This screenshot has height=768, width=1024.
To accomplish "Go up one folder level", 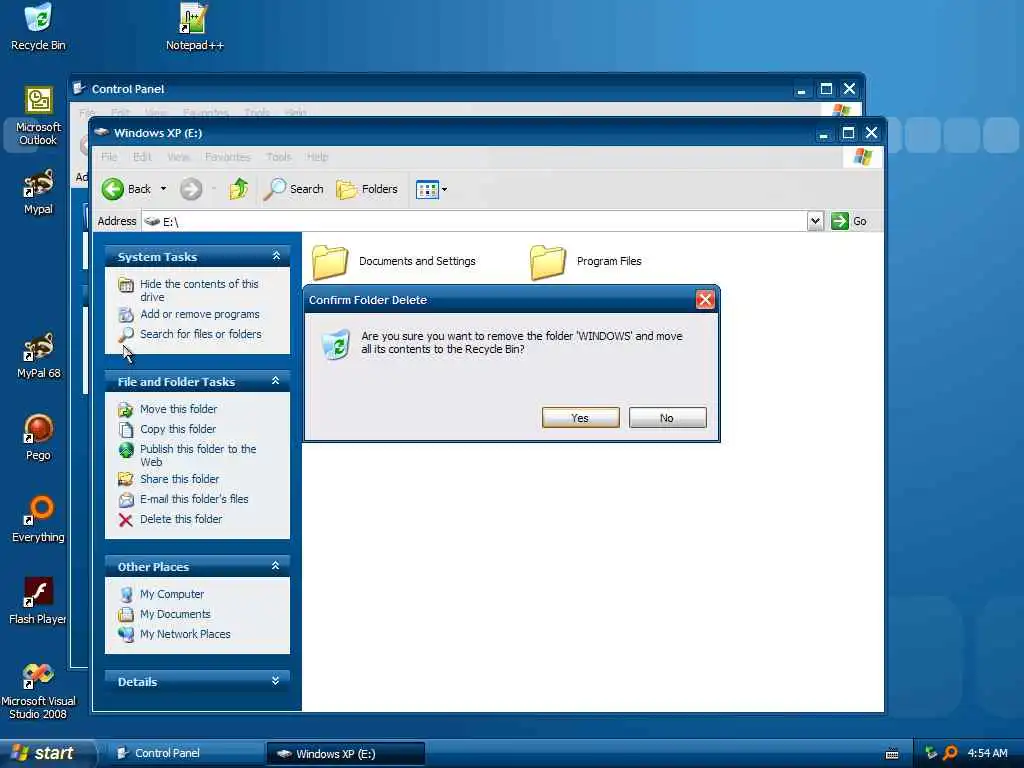I will click(x=238, y=189).
